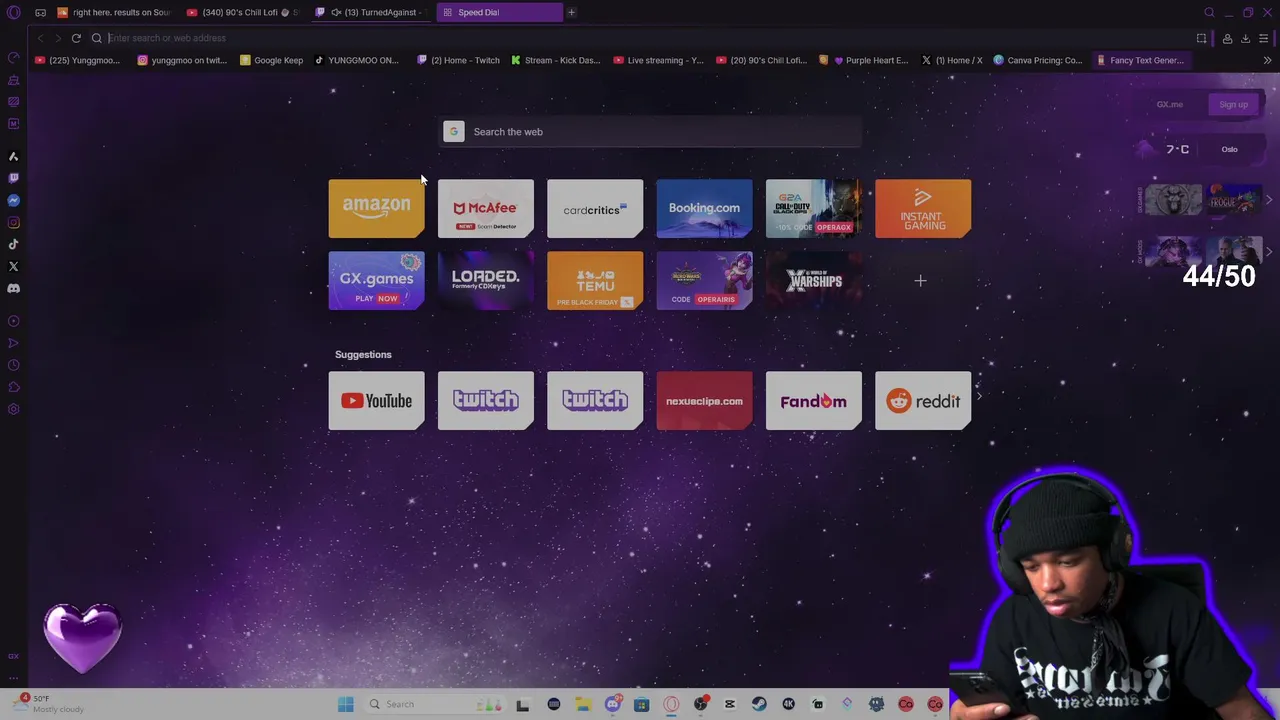Expand suggestions with the right arrow
The height and width of the screenshot is (720, 1280).
tap(979, 397)
